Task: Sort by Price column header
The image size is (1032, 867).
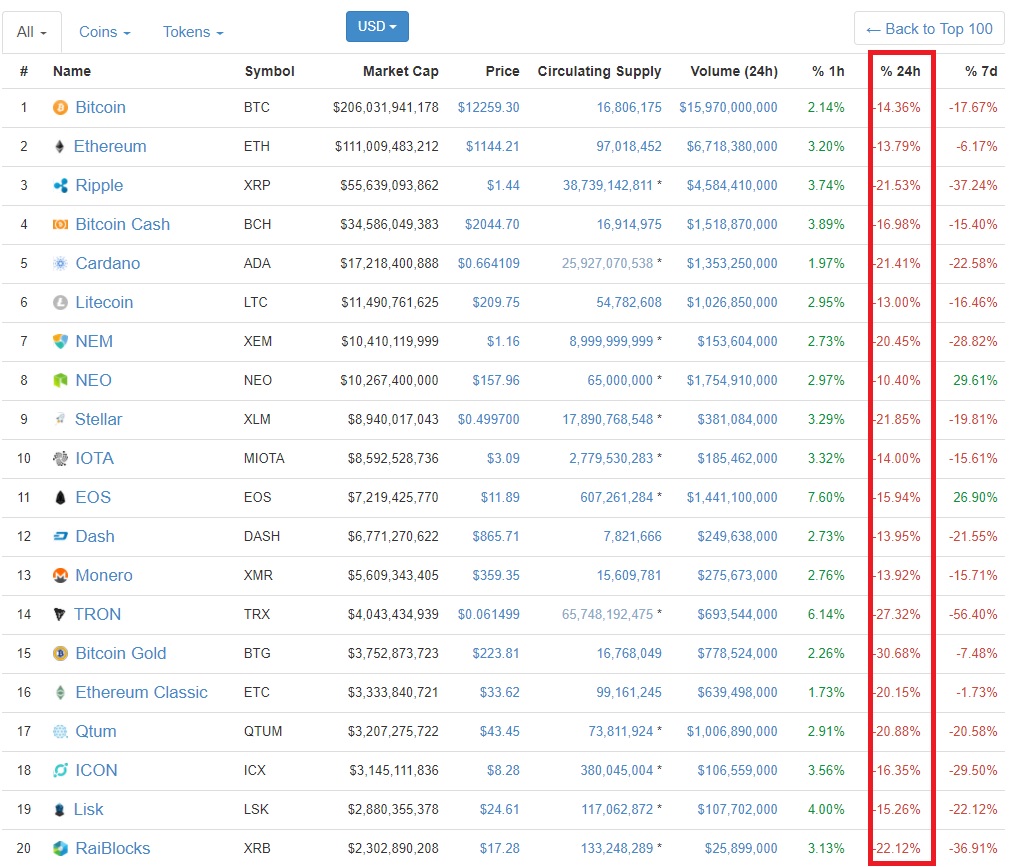Action: (502, 71)
